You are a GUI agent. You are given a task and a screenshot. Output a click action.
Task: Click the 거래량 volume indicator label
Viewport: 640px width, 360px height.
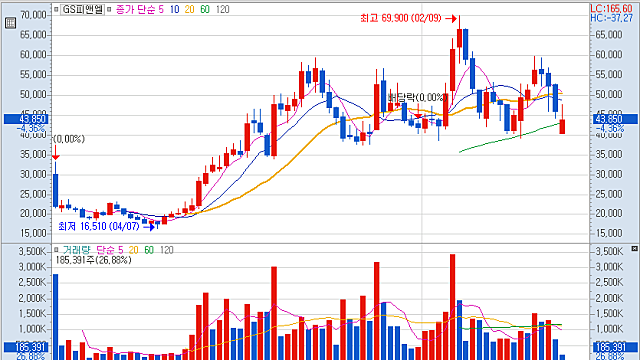pyautogui.click(x=76, y=250)
